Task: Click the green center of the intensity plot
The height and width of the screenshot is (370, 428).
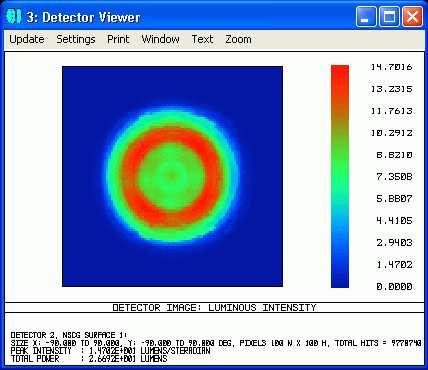Action: 172,174
